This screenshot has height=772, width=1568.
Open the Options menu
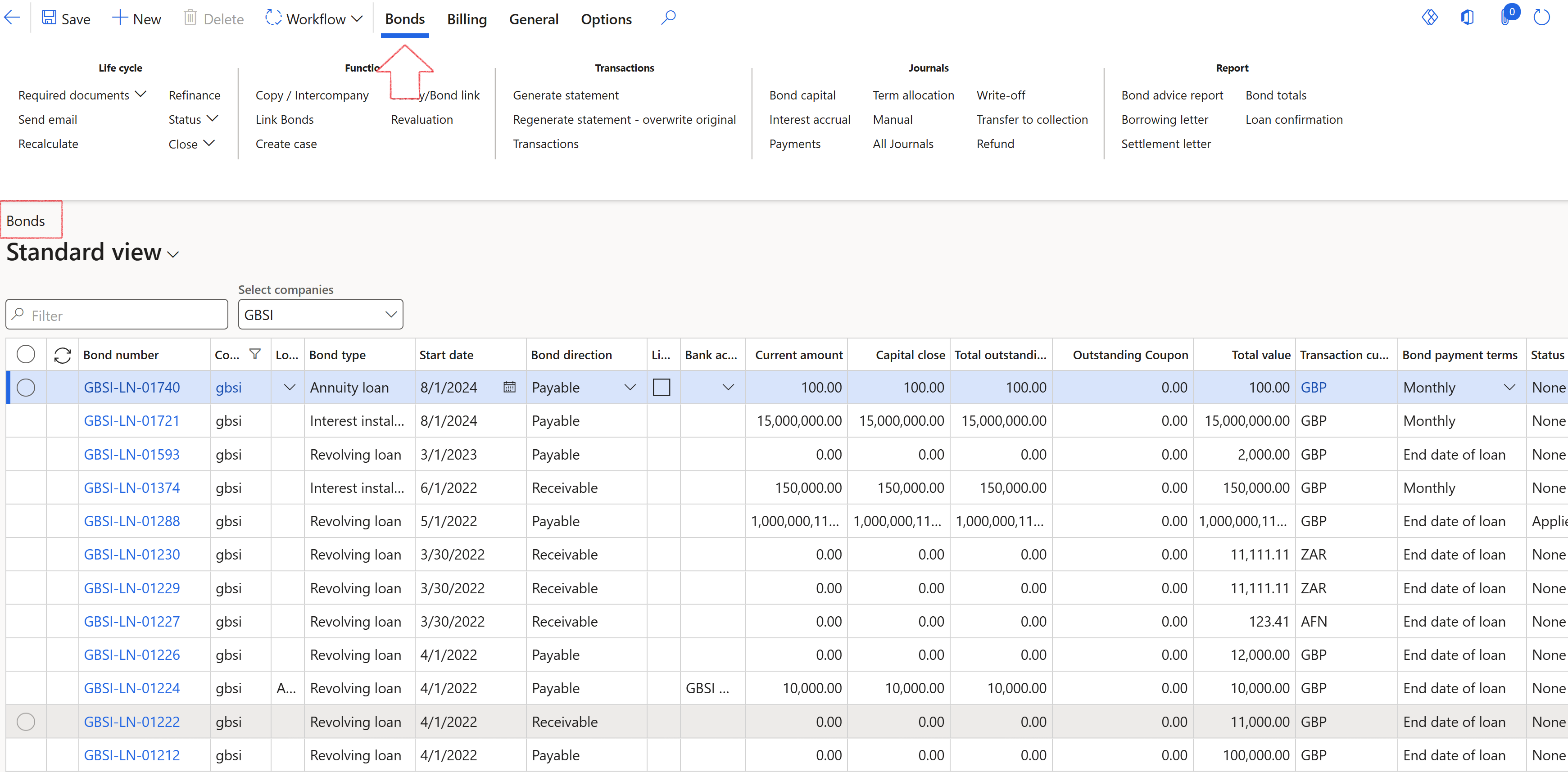point(606,19)
